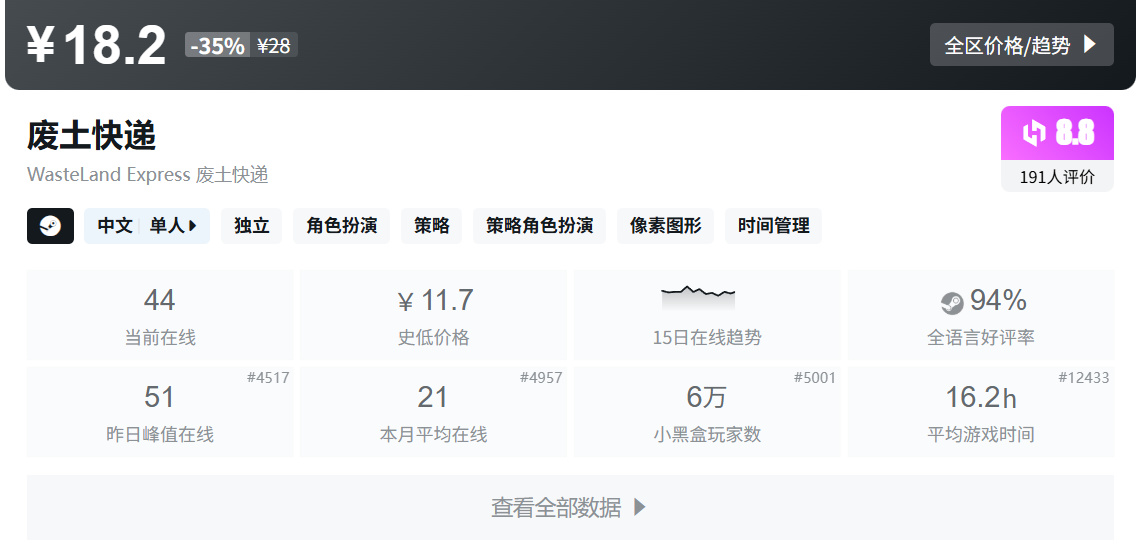
Task: Click the original price ¥28 text
Action: (274, 45)
